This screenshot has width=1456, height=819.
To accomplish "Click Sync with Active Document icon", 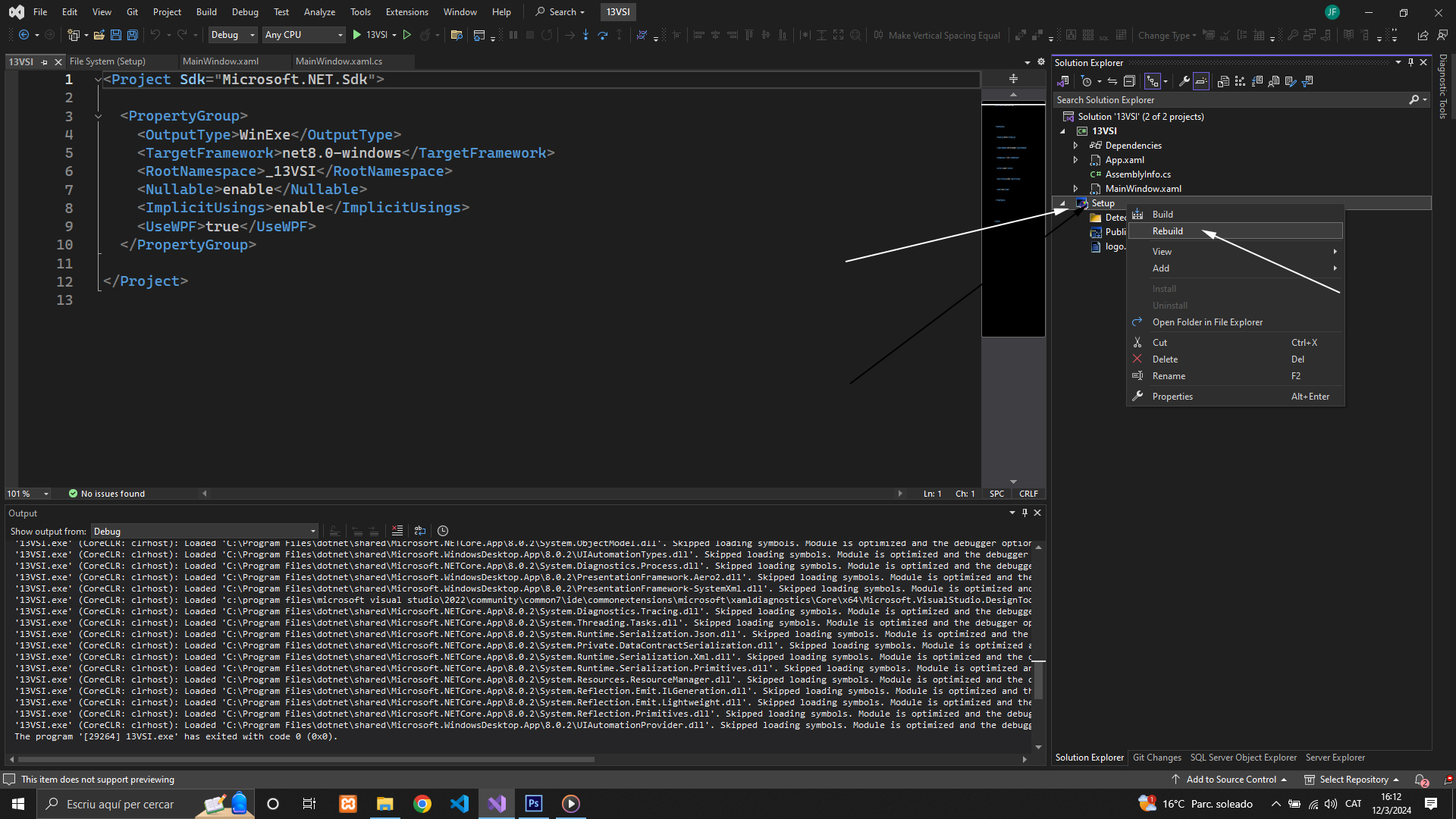I will [x=1112, y=81].
